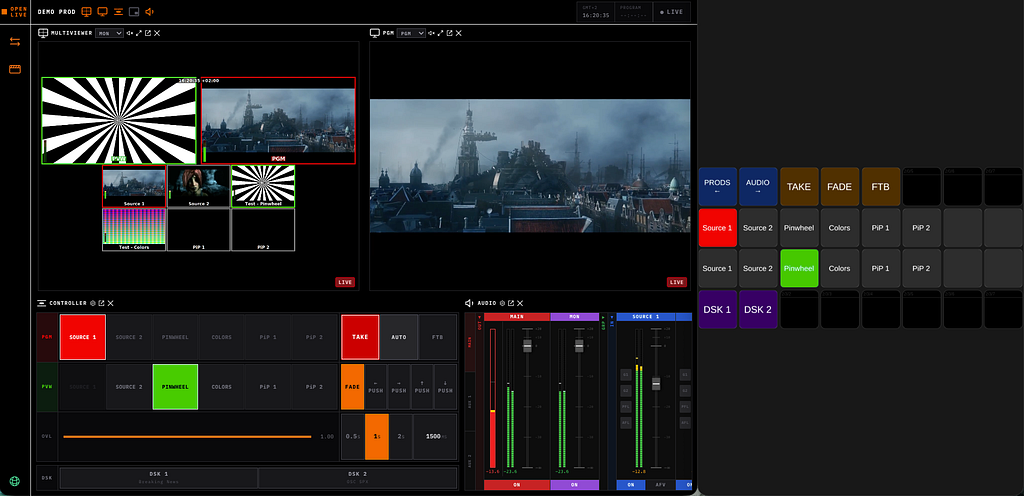This screenshot has width=1024, height=496.
Task: Go to PRODS page on right panel
Action: pyautogui.click(x=718, y=187)
